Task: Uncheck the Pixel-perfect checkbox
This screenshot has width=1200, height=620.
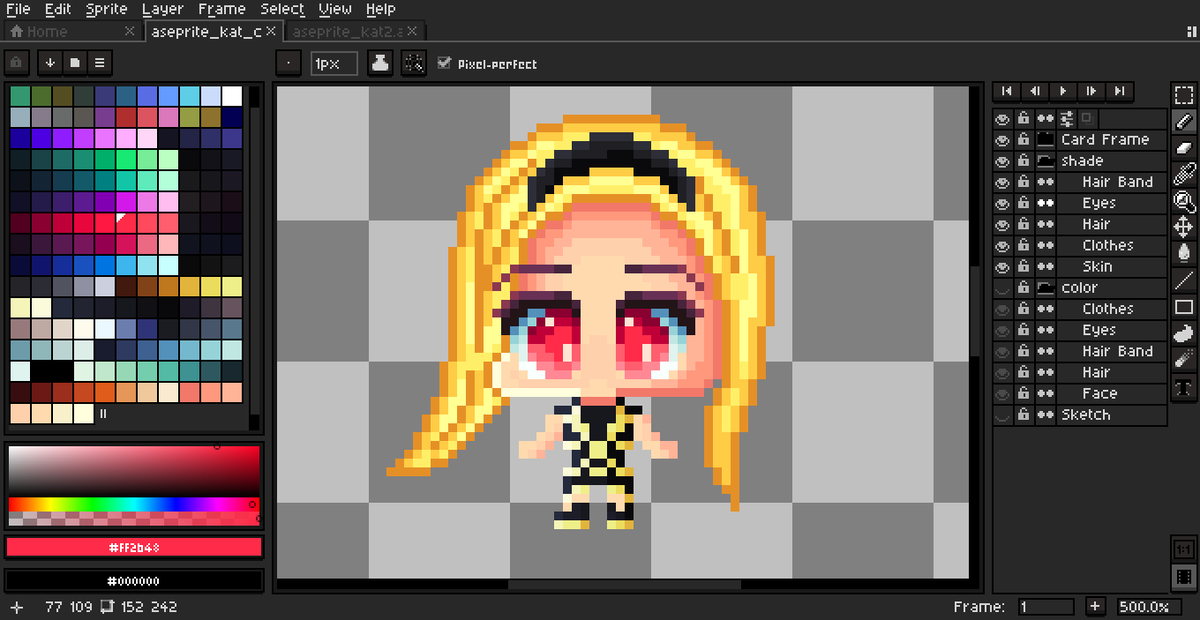Action: [x=444, y=63]
